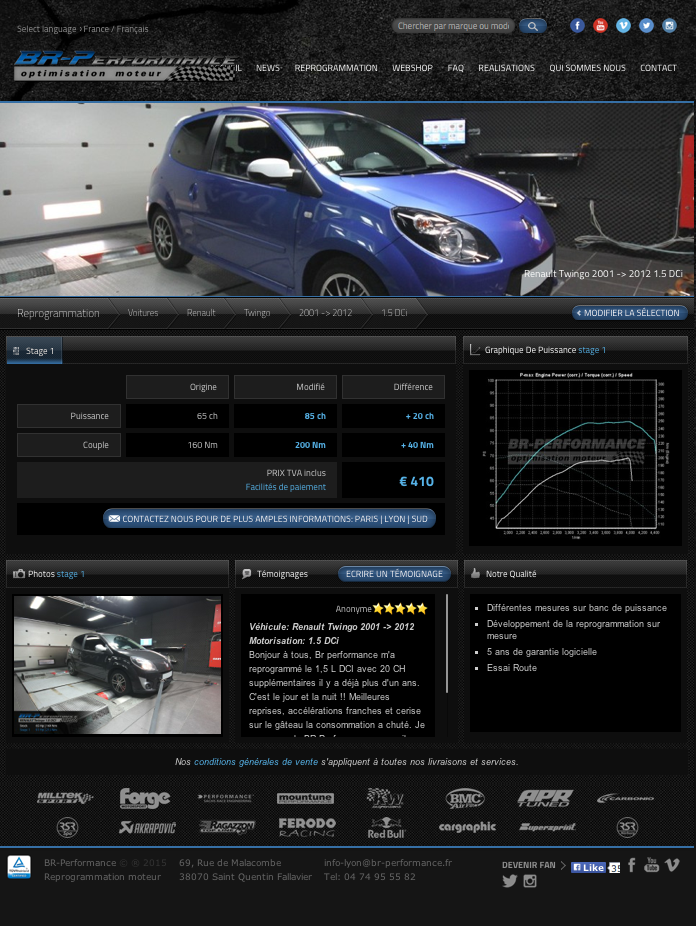Click the Red Bull logo
The width and height of the screenshot is (696, 926).
[x=387, y=828]
